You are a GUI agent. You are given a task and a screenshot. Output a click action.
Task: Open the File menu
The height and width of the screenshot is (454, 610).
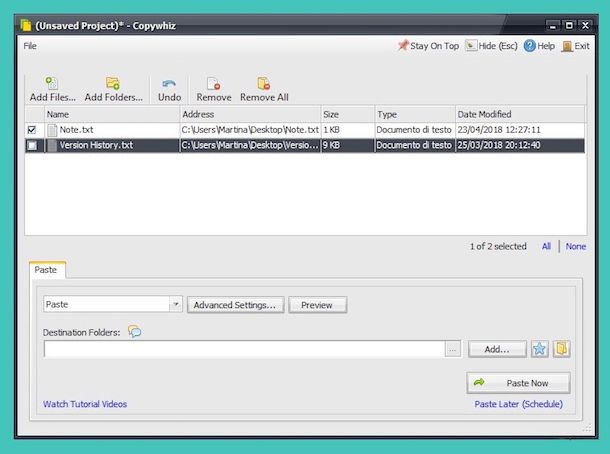[x=30, y=46]
